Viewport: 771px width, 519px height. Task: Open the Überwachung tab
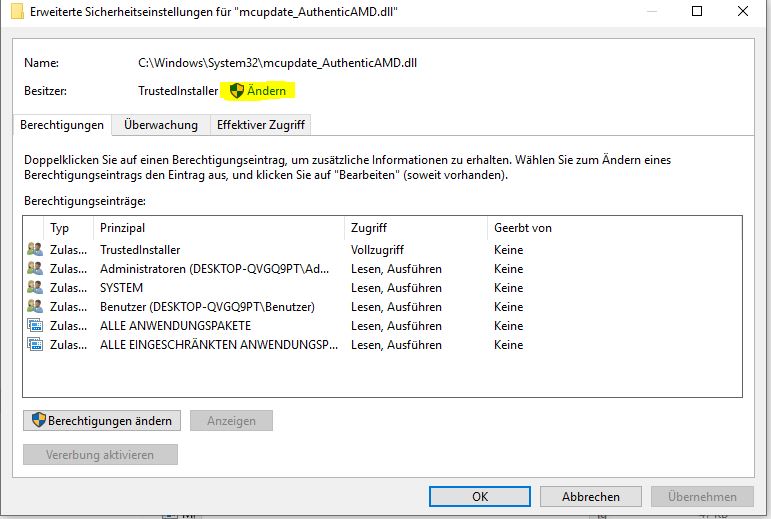(161, 125)
